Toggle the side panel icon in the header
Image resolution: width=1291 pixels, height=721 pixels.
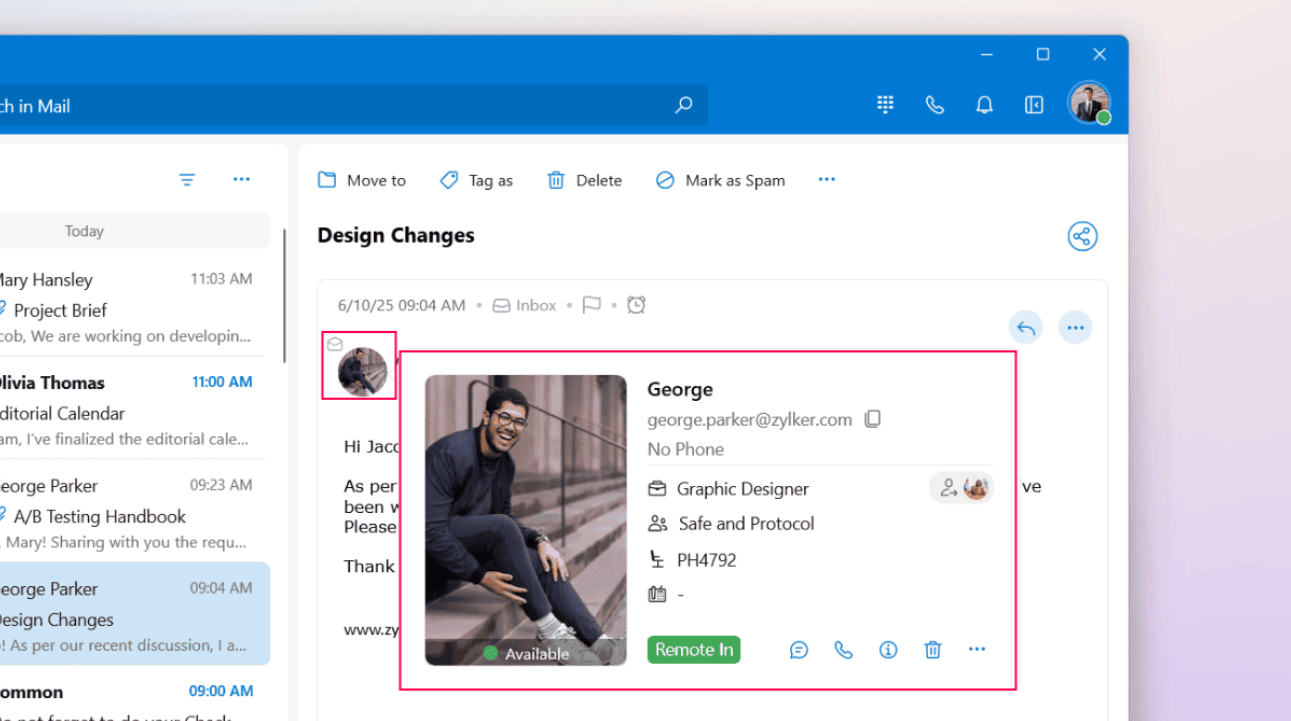pyautogui.click(x=1034, y=105)
